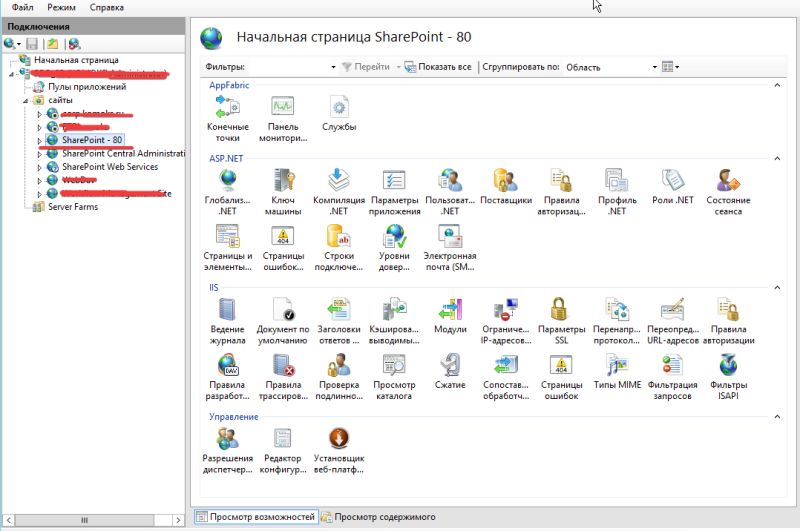Open Страницы ошибок in IIS group
Screen dimensions: 800x531
[561, 377]
